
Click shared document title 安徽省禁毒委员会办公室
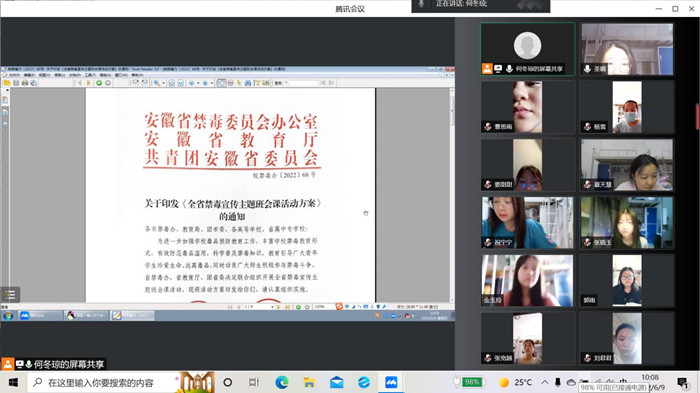tap(231, 121)
